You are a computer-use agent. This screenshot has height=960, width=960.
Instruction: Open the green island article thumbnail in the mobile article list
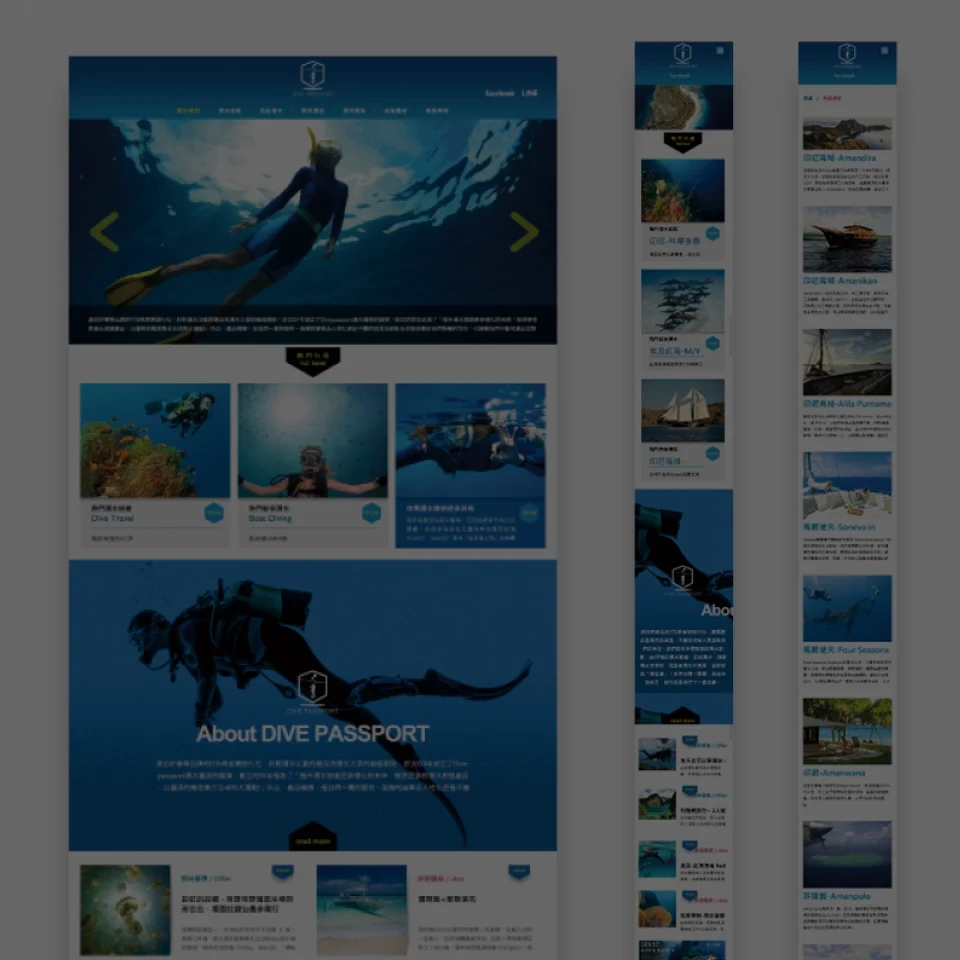coord(657,803)
